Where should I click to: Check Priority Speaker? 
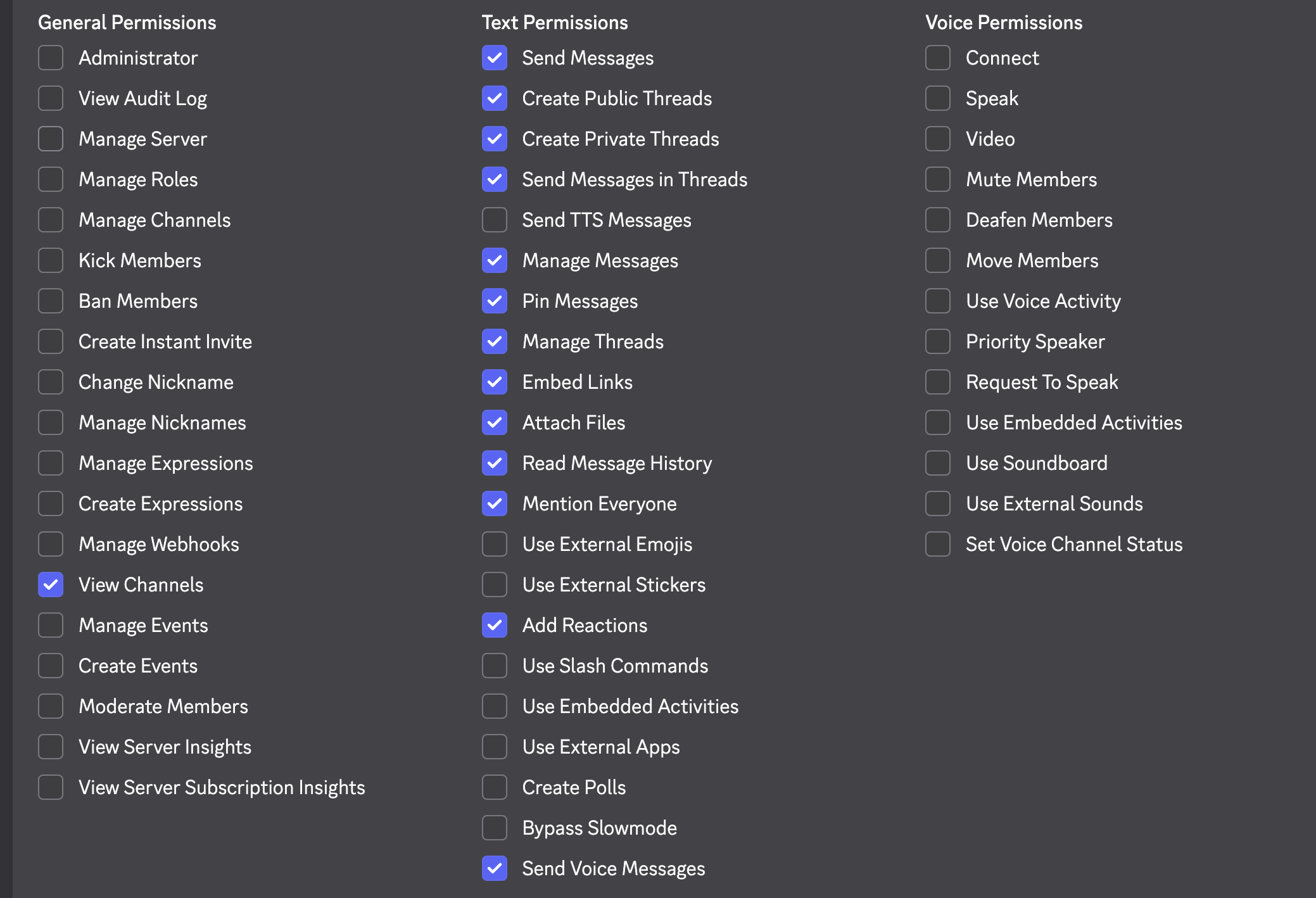click(x=938, y=341)
